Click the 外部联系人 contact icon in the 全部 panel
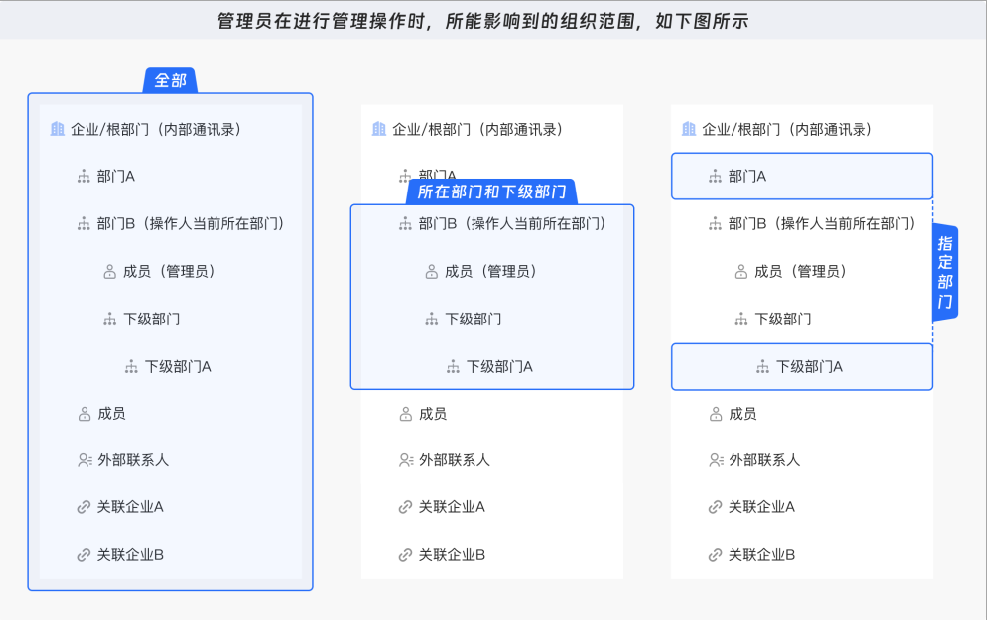This screenshot has height=620, width=988. [x=84, y=460]
